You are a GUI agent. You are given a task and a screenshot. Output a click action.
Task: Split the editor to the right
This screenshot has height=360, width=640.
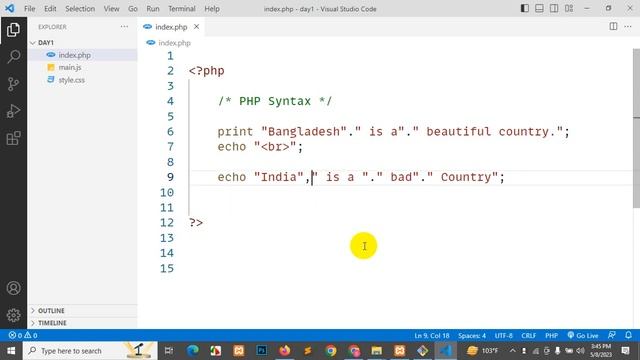[x=613, y=27]
